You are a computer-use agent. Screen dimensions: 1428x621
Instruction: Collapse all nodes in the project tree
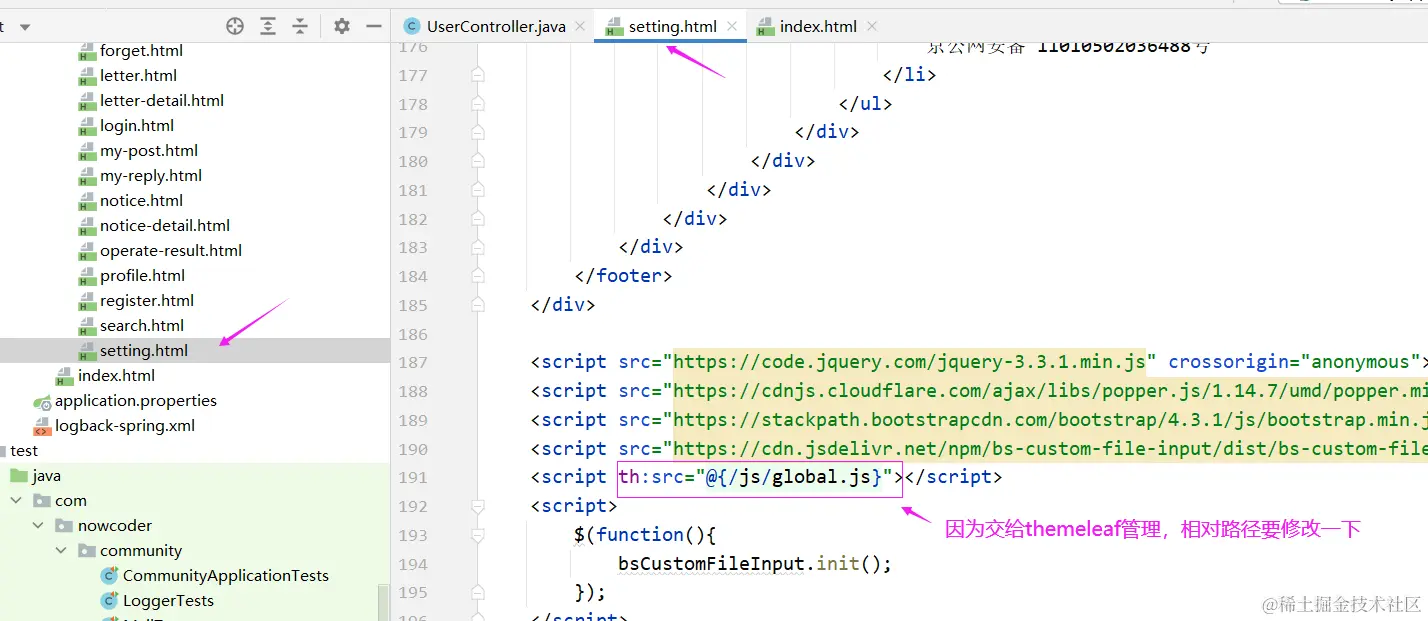(300, 27)
